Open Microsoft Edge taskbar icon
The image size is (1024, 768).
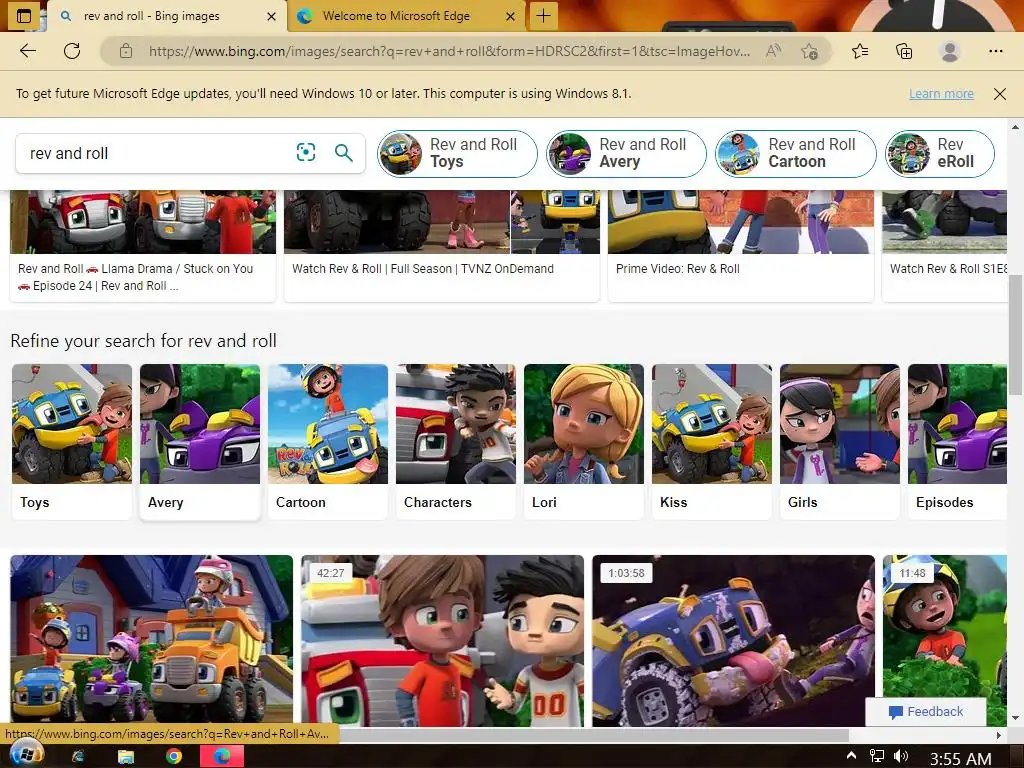221,756
